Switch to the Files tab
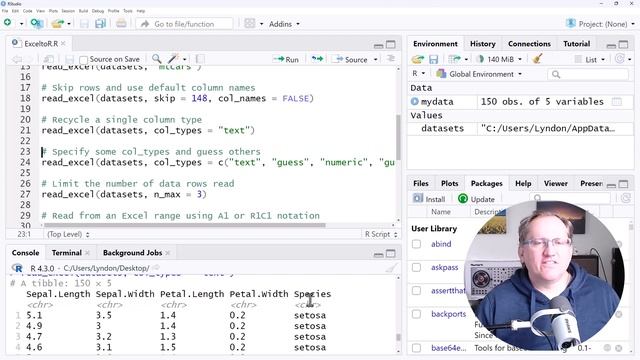Screen dimensions: 640x360 coord(420,183)
